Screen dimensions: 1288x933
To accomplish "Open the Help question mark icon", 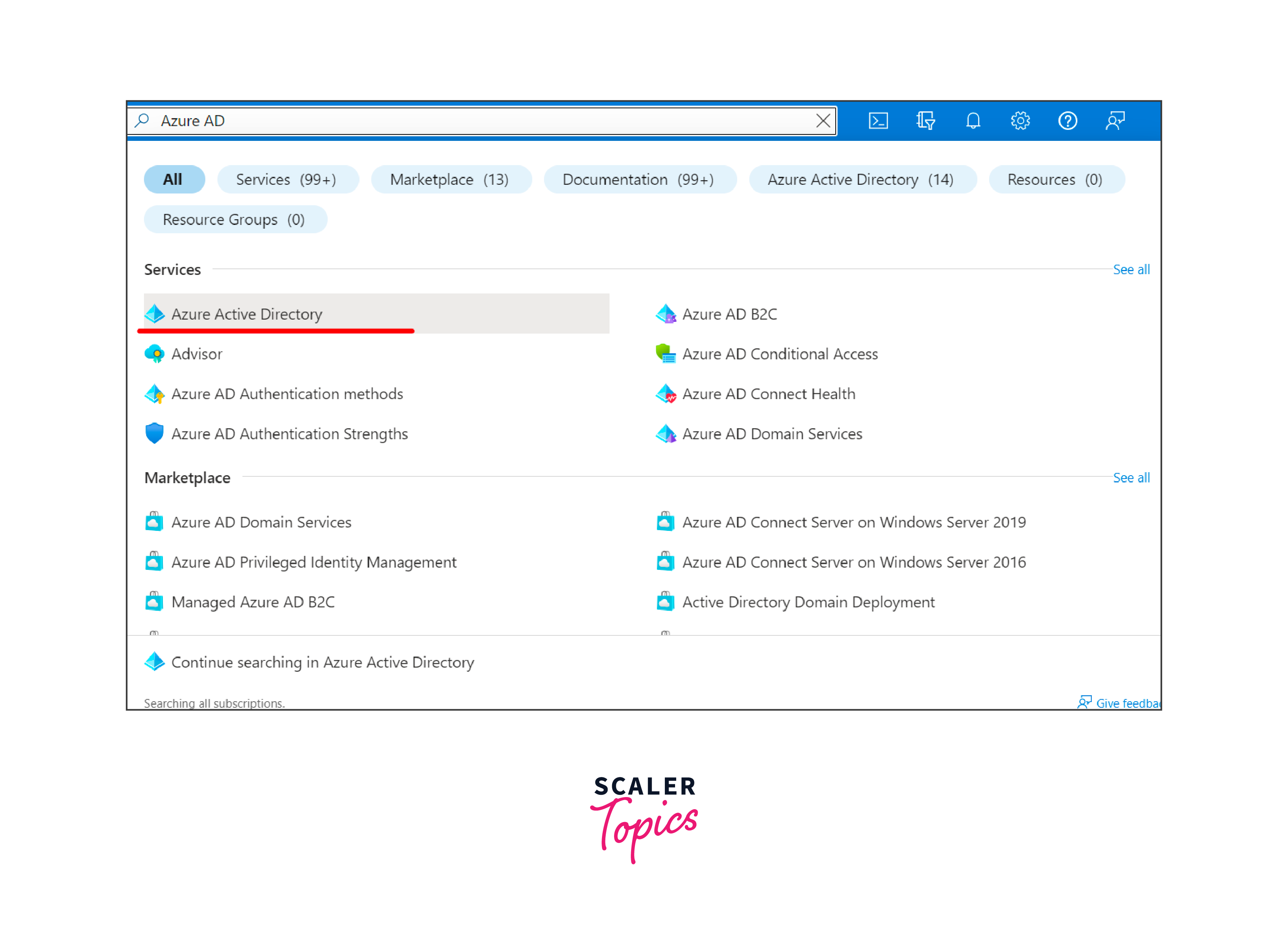I will 1068,121.
